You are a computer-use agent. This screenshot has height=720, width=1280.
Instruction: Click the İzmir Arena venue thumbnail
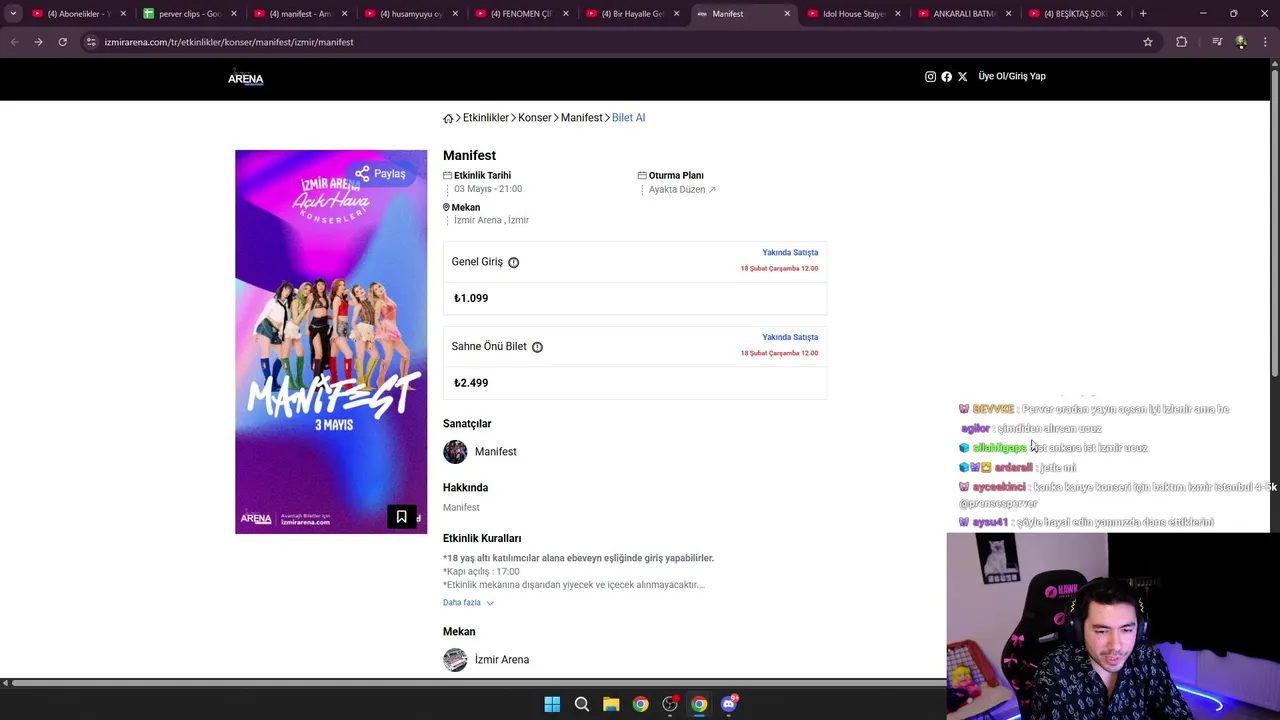point(455,660)
